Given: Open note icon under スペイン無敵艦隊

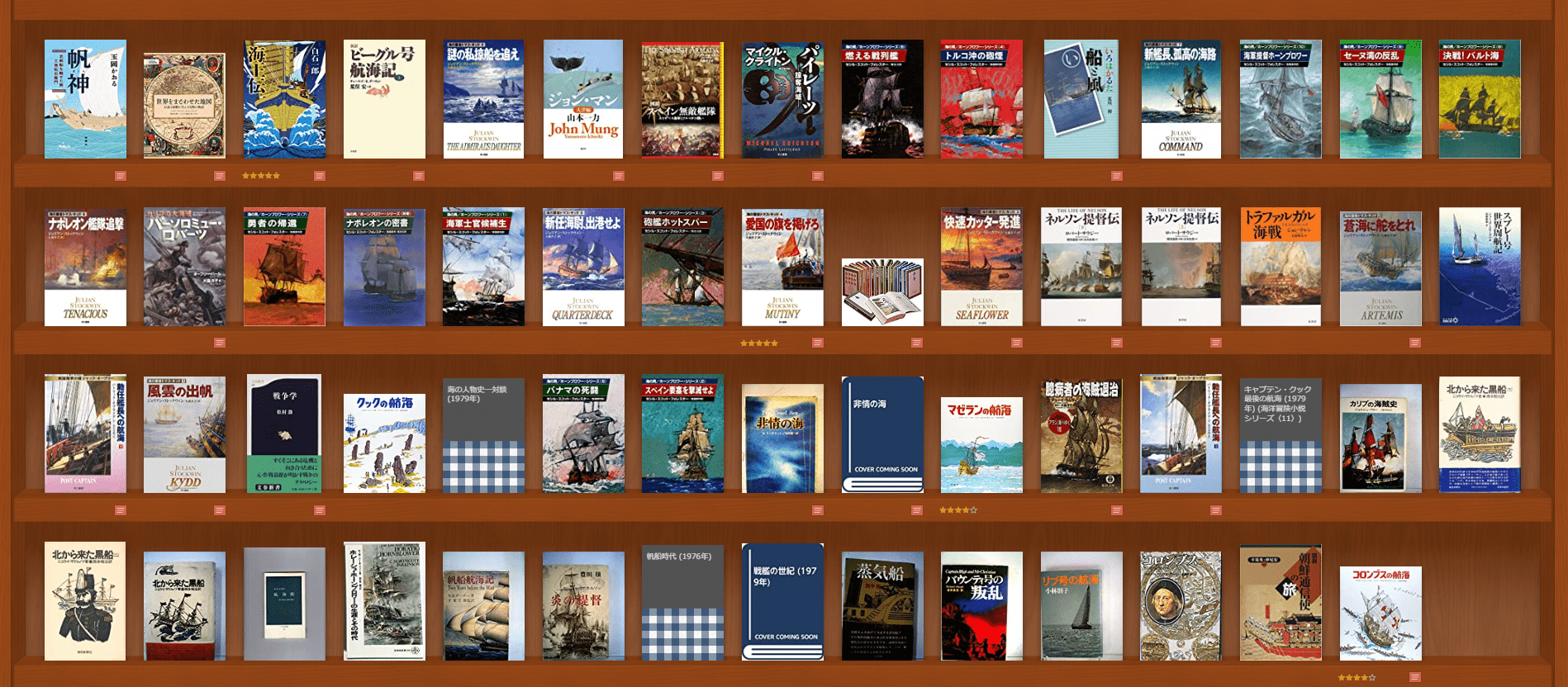Looking at the screenshot, I should click(718, 176).
